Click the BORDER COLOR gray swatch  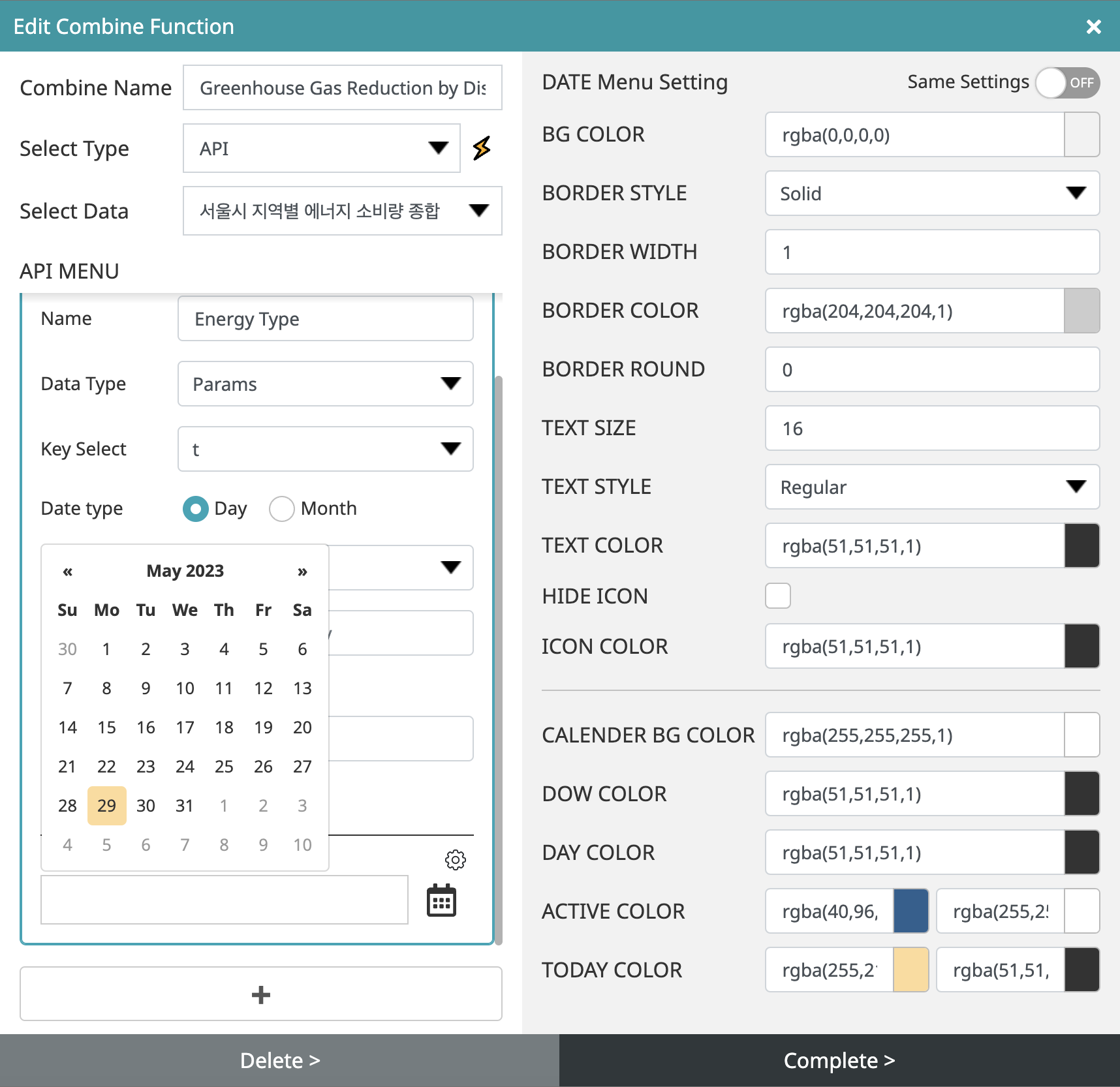coord(1081,311)
